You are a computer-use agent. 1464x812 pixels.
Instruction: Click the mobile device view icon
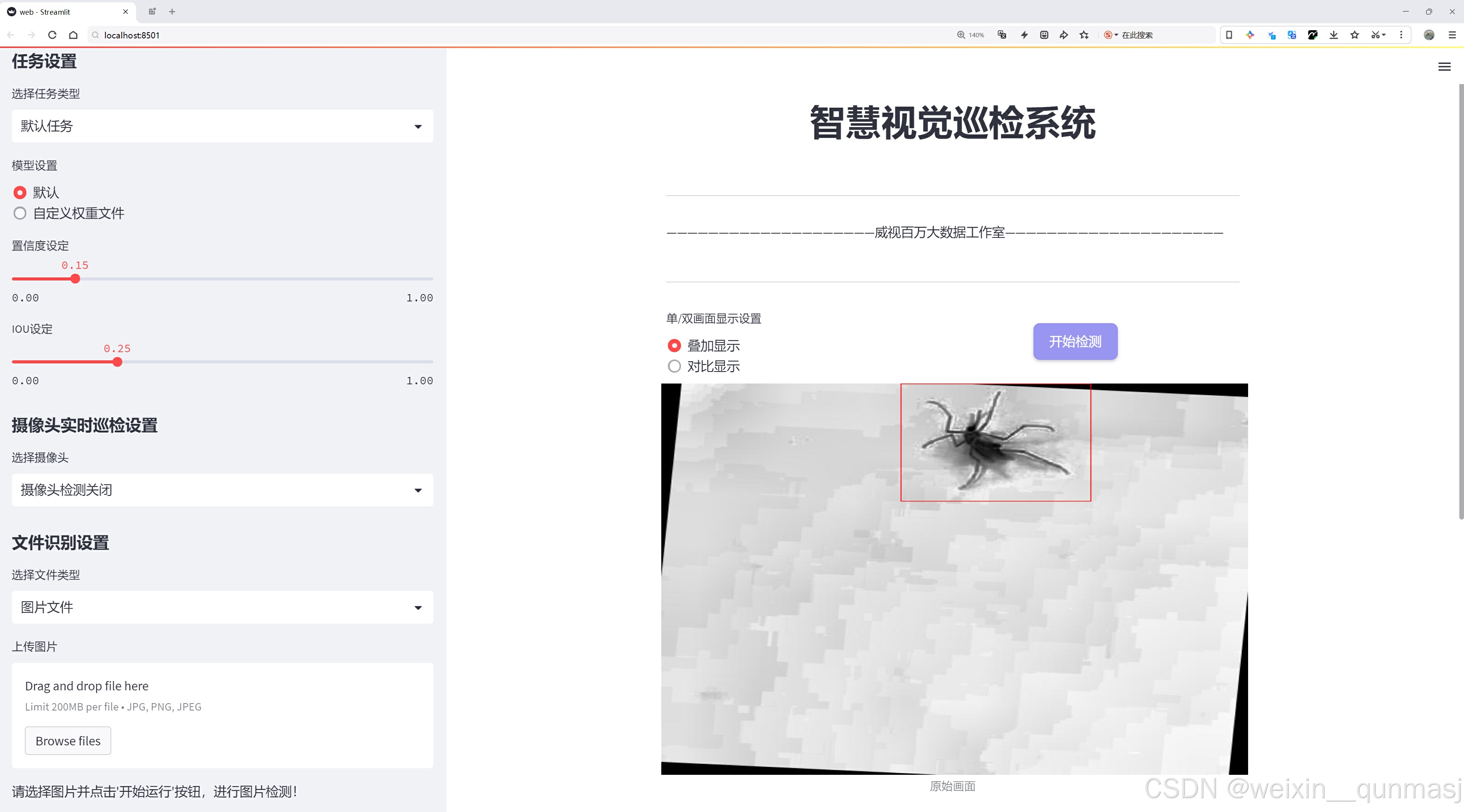tap(1229, 35)
